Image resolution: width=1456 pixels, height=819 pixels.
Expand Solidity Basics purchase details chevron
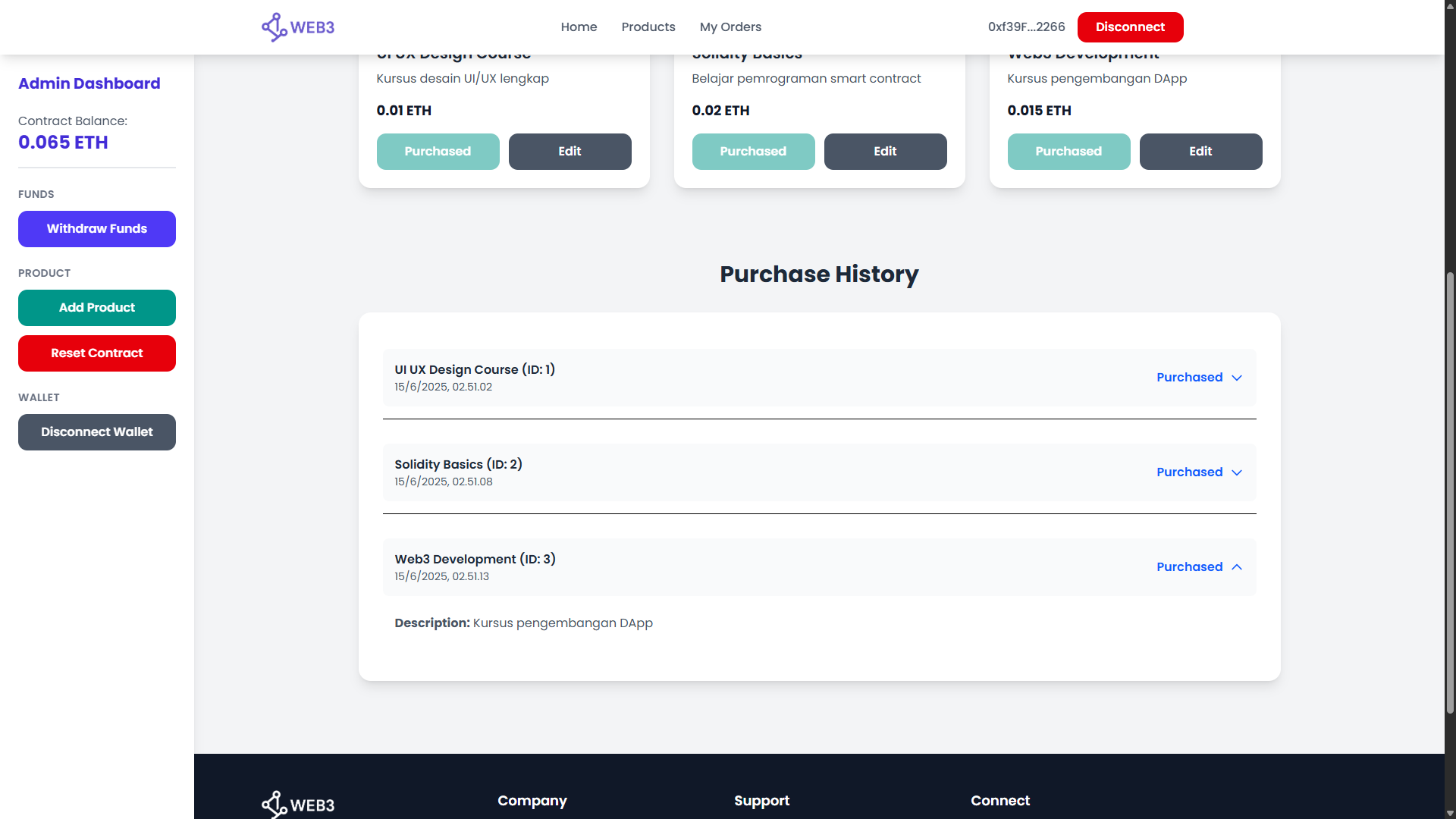pos(1237,472)
